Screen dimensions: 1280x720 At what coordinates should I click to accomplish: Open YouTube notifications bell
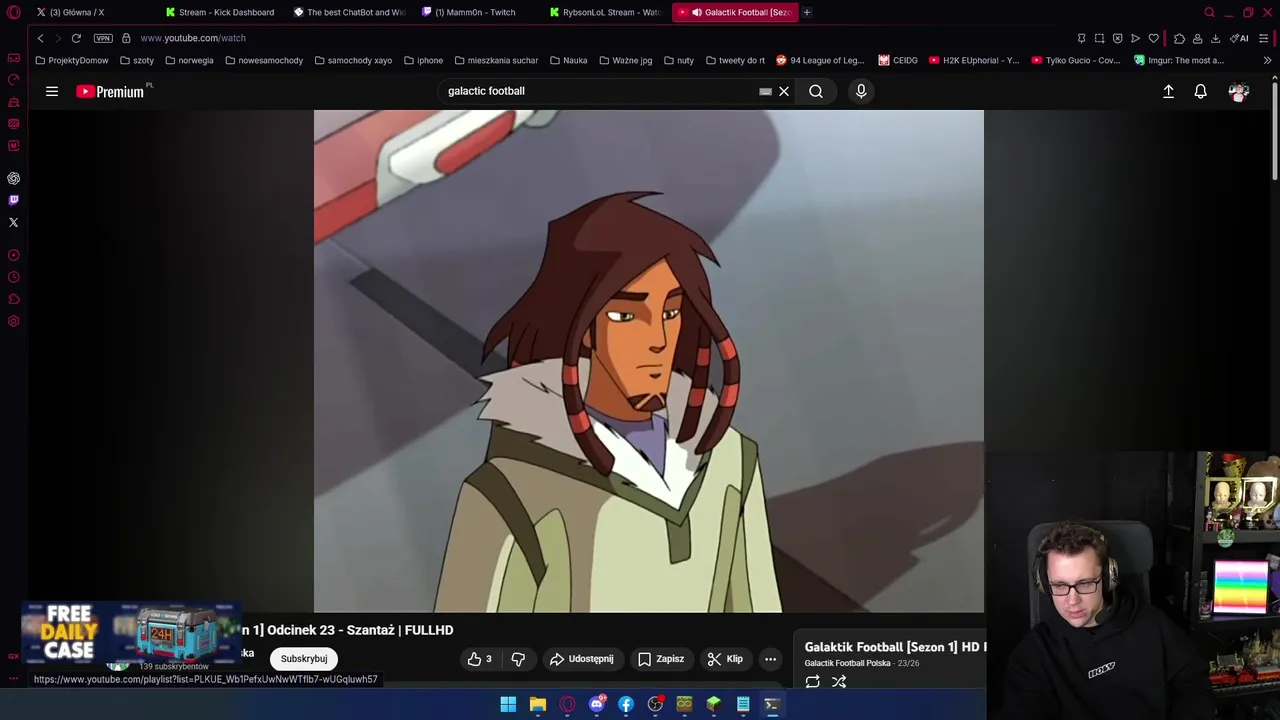1201,91
